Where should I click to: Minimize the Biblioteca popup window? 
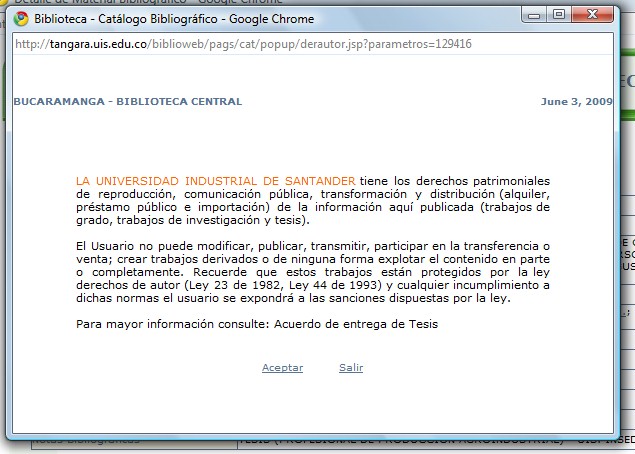pyautogui.click(x=535, y=14)
